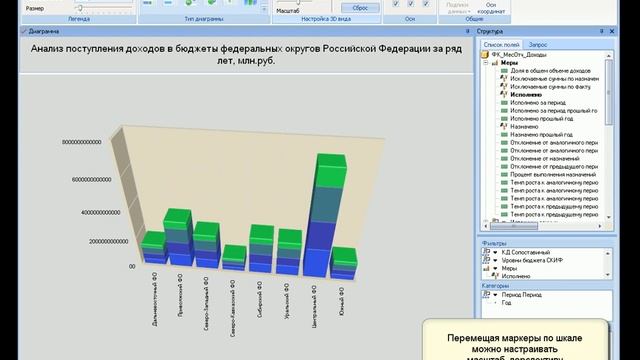The width and height of the screenshot is (640, 360).
Task: Click the field tree horizontal scrollbar thumb
Action: tap(513, 226)
